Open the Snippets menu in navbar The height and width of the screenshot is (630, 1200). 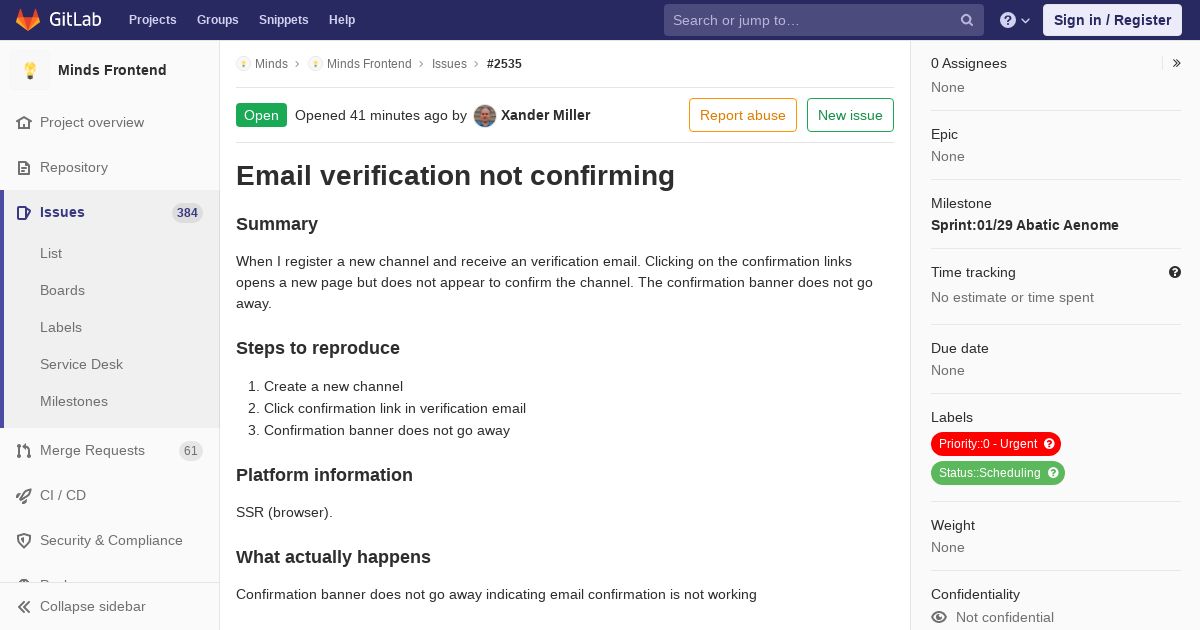click(283, 20)
